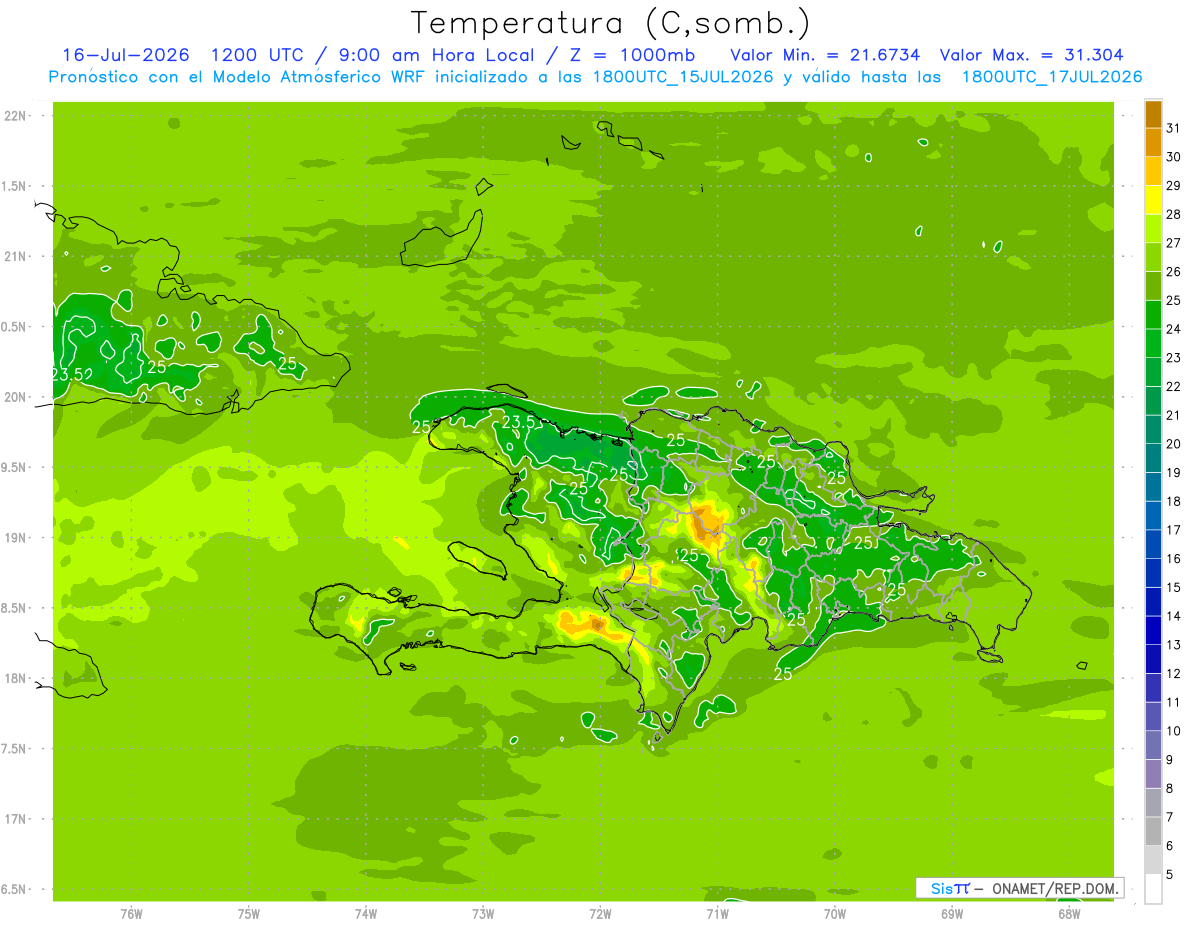Click the 24 value on the color scale

1173,329
